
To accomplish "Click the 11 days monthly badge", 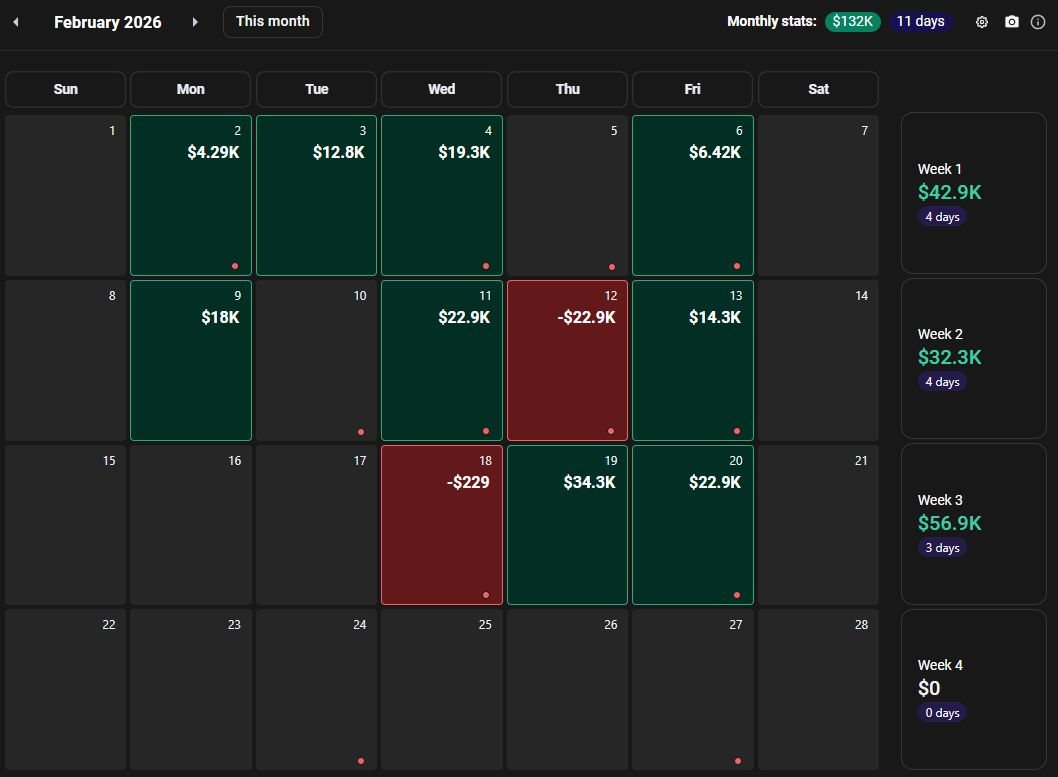I will pos(920,22).
